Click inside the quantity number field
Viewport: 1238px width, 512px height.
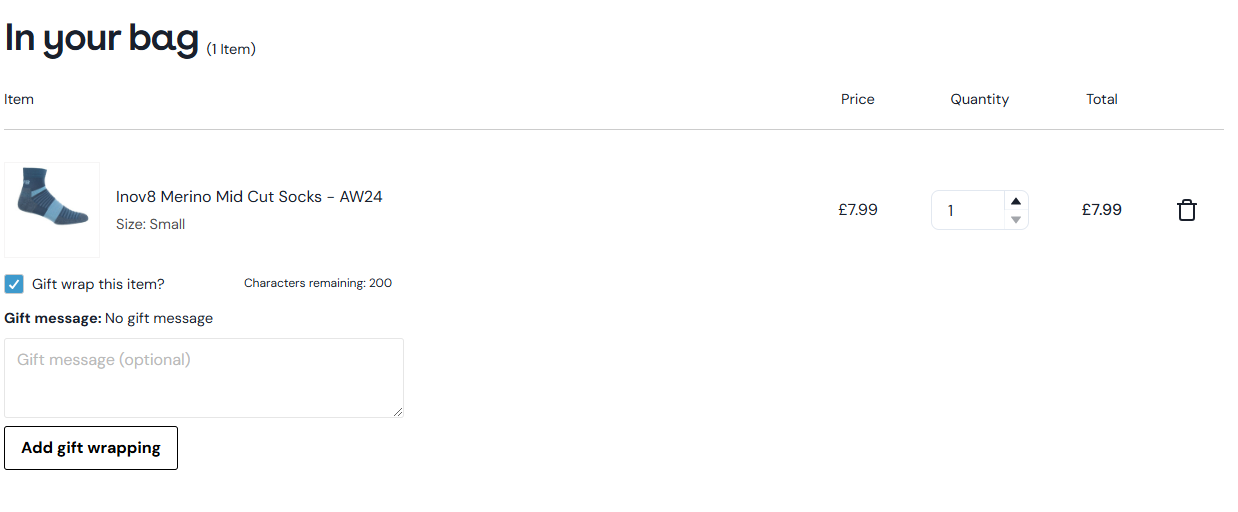[x=968, y=210]
